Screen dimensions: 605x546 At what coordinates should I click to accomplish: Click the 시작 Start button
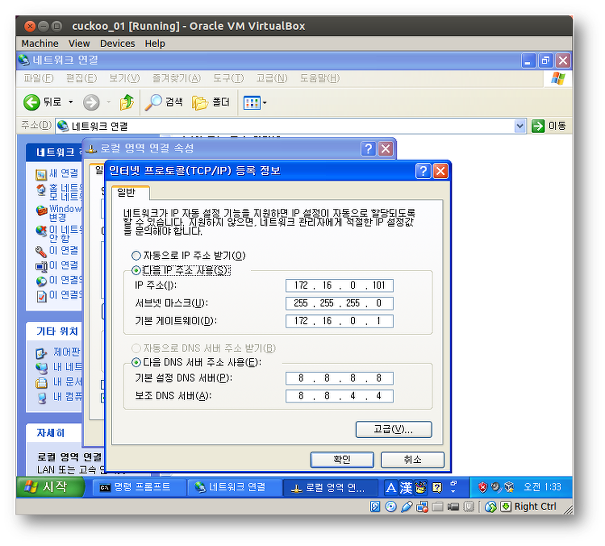pos(50,487)
